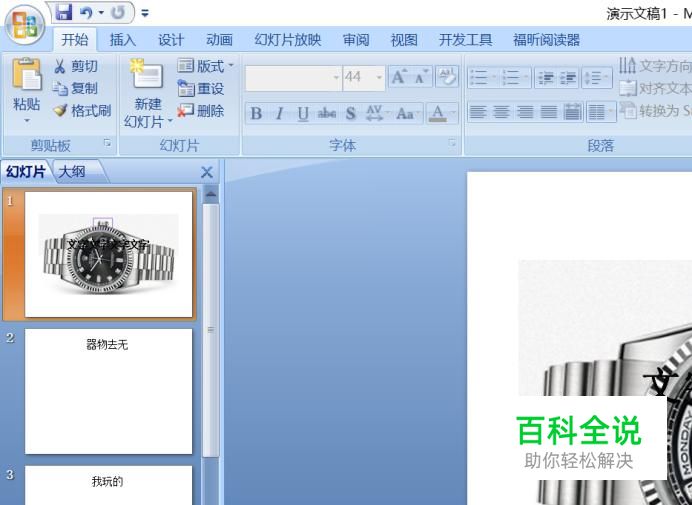
Task: Apply distributed text alignment
Action: point(572,112)
